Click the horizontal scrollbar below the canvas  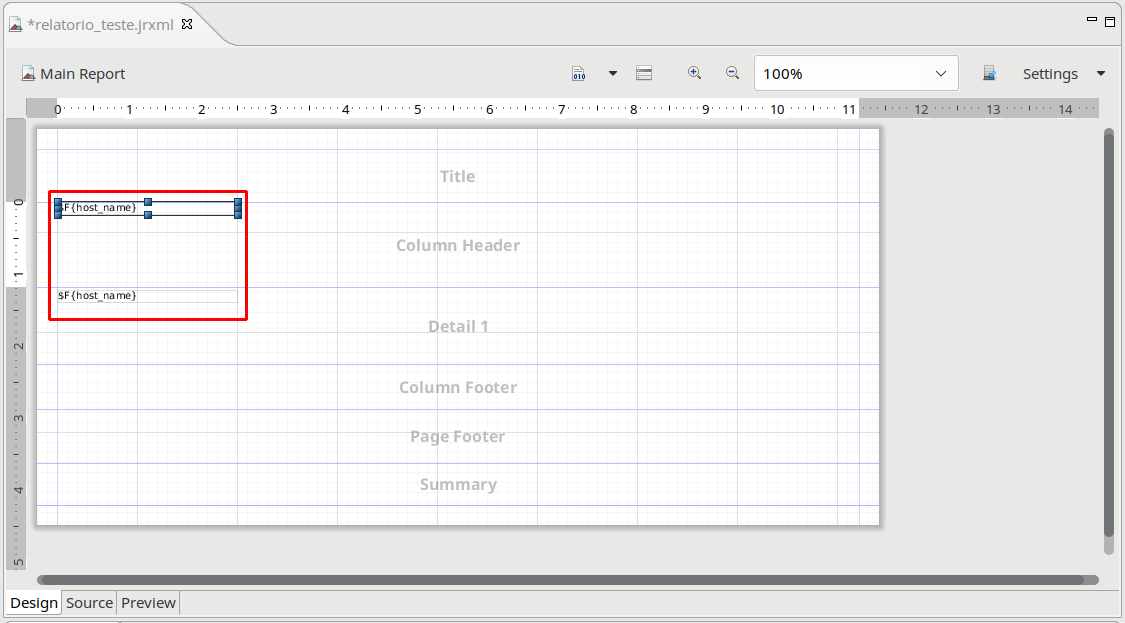560,580
